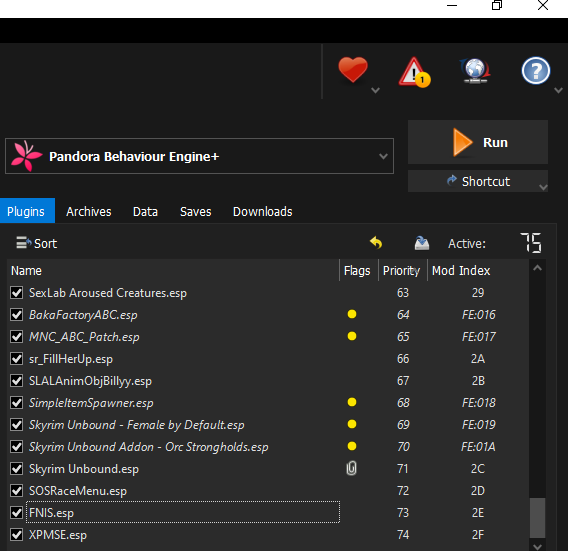Click the Pandora pink flower icon

click(26, 156)
